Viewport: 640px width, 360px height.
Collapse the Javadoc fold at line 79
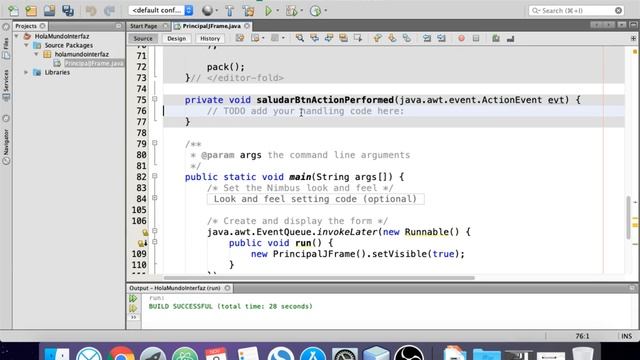155,143
